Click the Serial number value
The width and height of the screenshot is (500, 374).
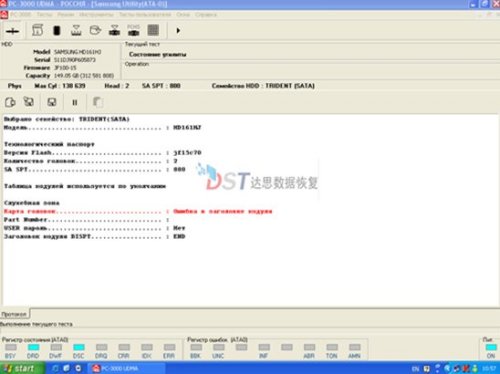(75, 60)
